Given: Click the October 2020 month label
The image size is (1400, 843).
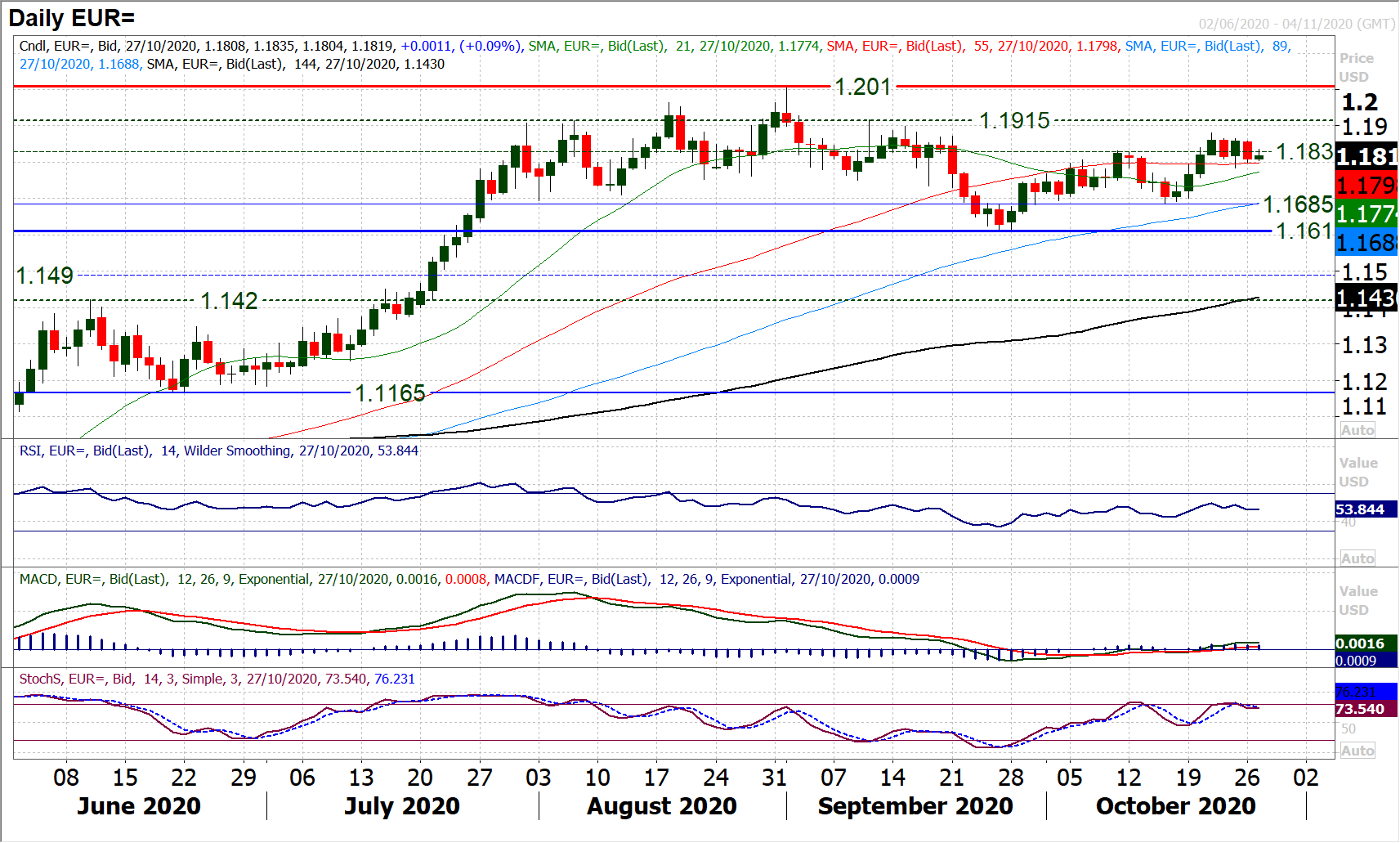Looking at the screenshot, I should tap(1175, 806).
